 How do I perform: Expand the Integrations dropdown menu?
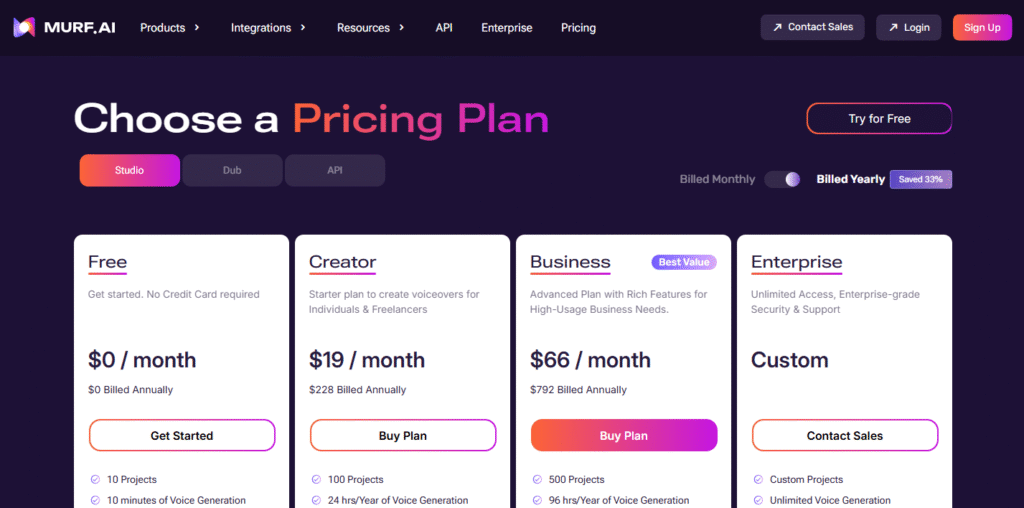point(268,28)
